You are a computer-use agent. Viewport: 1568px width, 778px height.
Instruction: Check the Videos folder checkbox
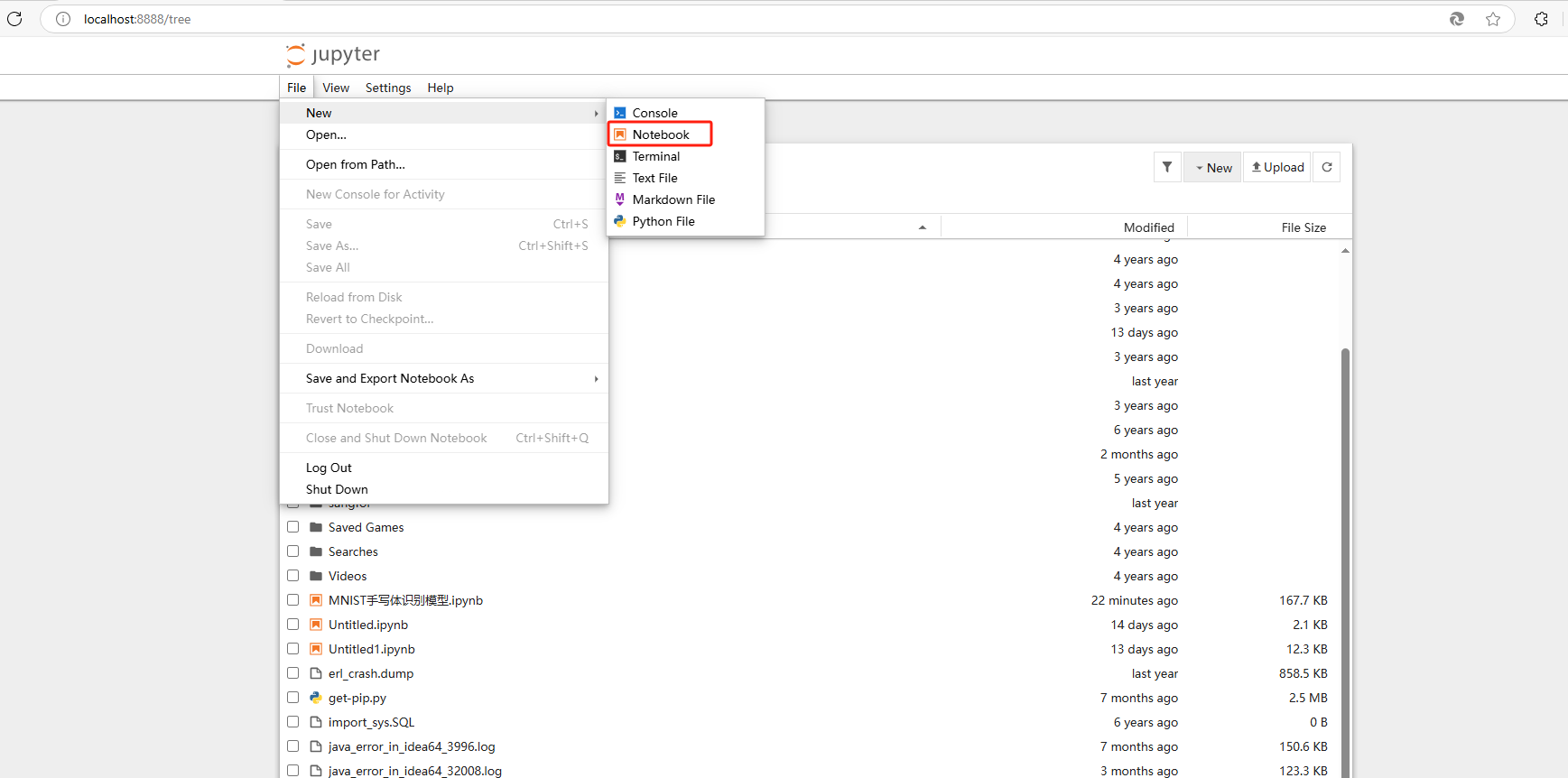(x=292, y=576)
